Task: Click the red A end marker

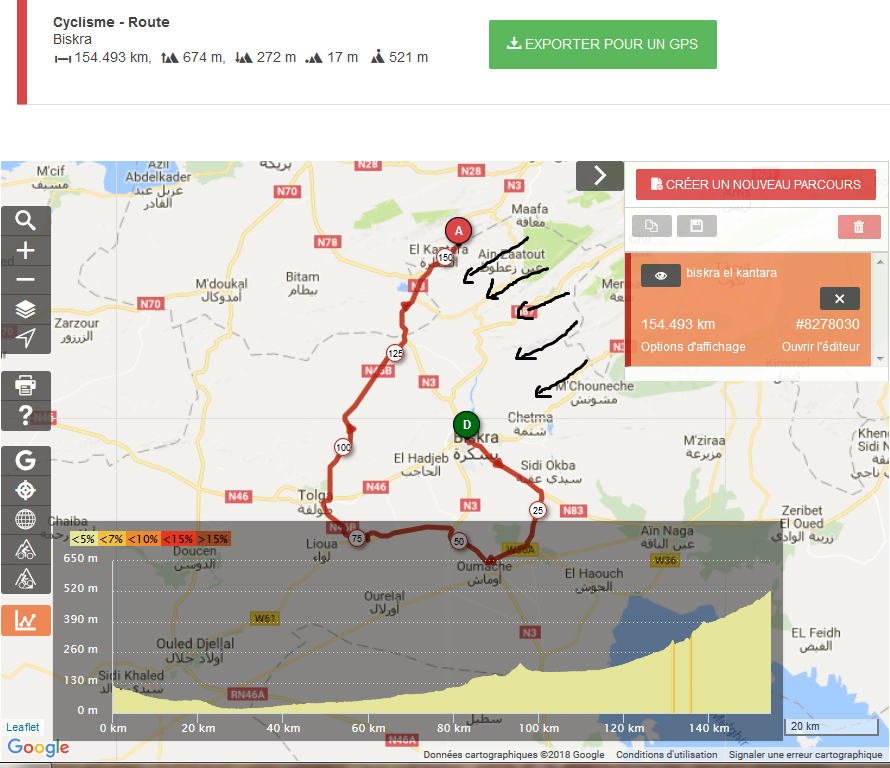Action: click(x=459, y=231)
